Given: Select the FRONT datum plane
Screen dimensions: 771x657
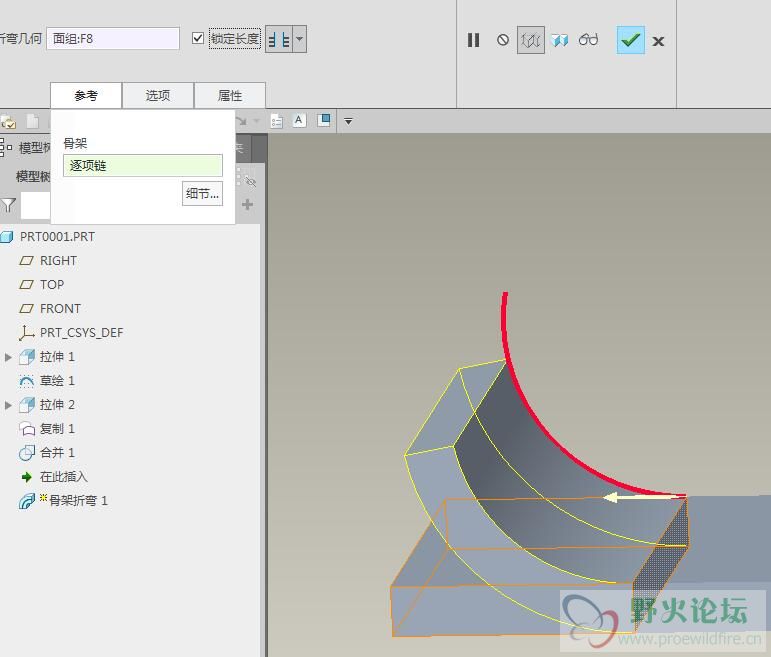Looking at the screenshot, I should pyautogui.click(x=60, y=309).
